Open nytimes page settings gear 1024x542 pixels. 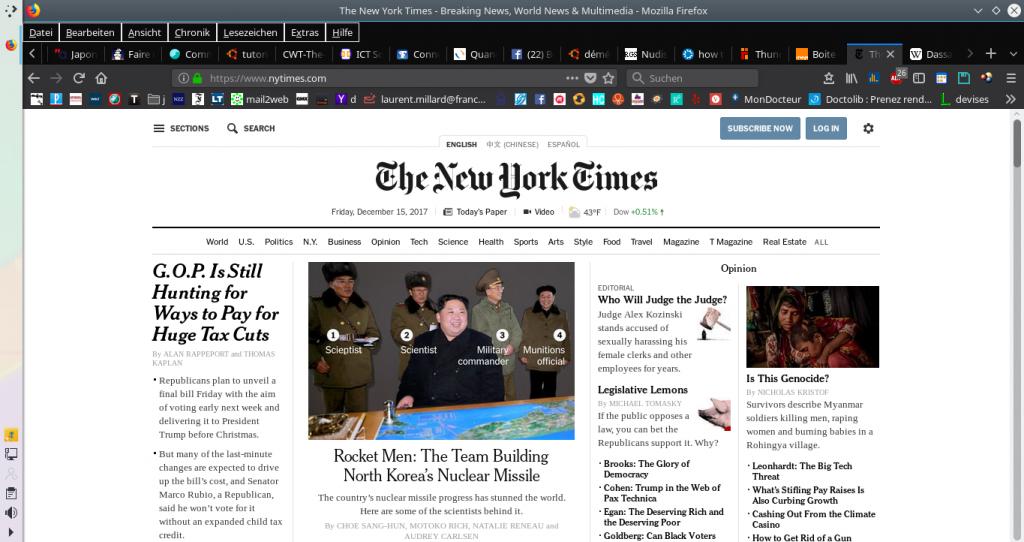tap(868, 128)
